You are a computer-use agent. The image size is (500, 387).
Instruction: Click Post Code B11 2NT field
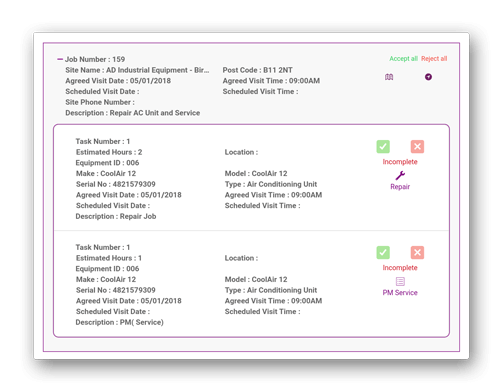tap(258, 70)
